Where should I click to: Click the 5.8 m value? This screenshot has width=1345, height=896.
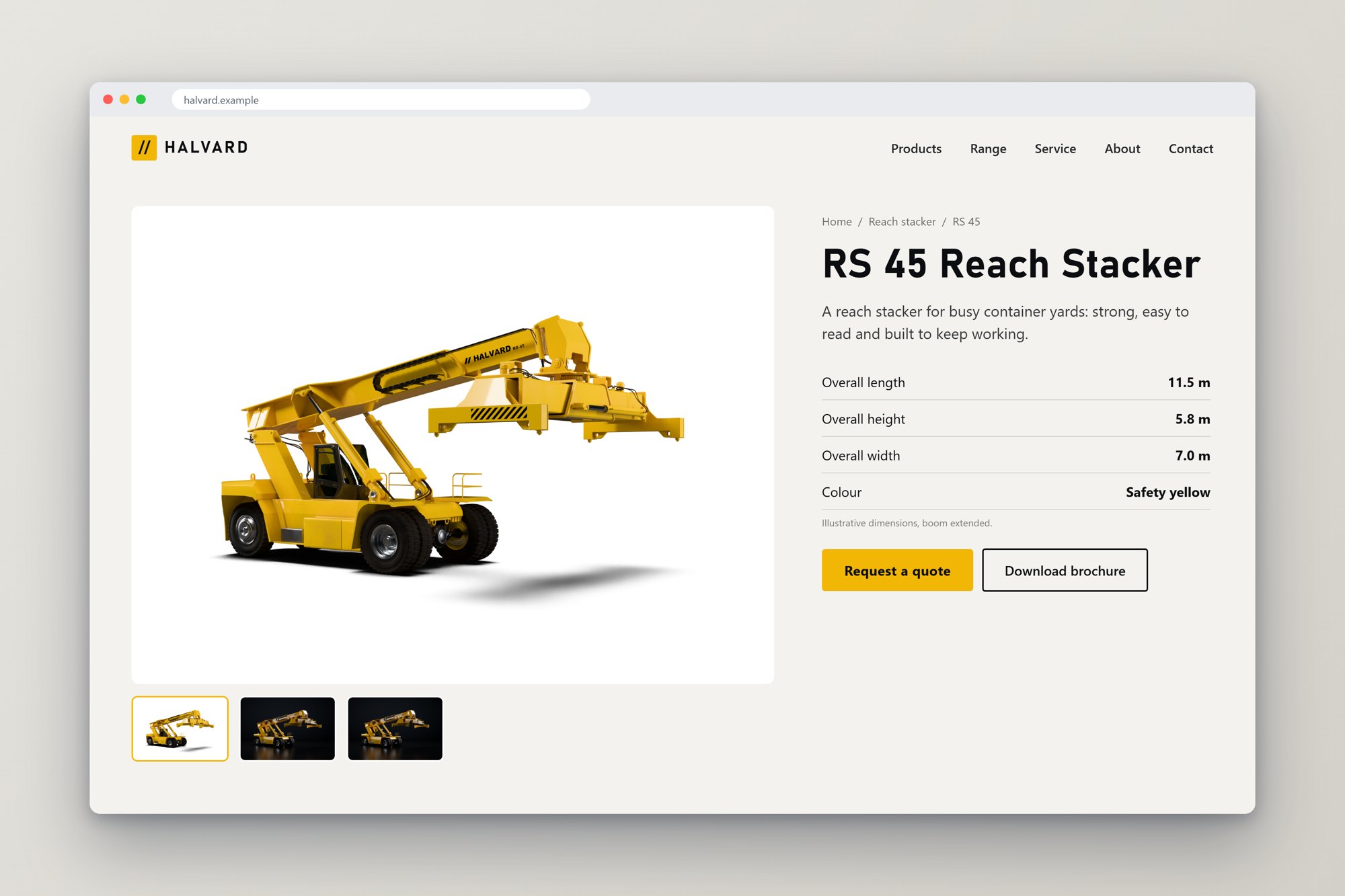coord(1192,419)
